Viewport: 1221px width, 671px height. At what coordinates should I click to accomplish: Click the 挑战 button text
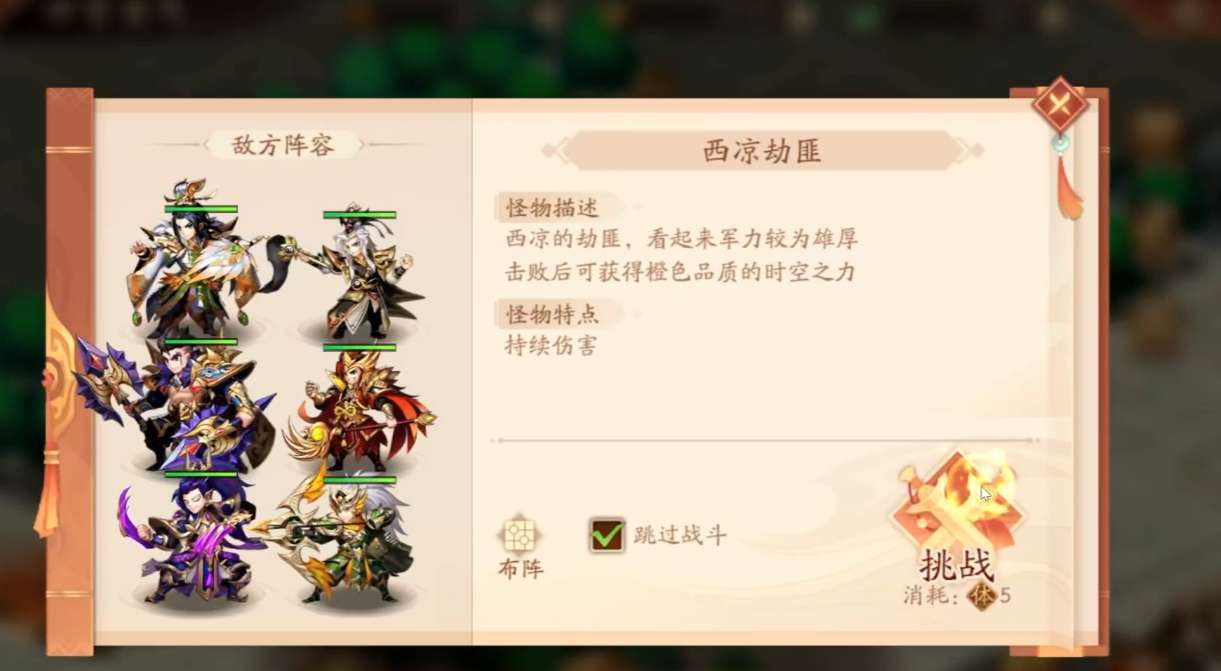click(957, 566)
